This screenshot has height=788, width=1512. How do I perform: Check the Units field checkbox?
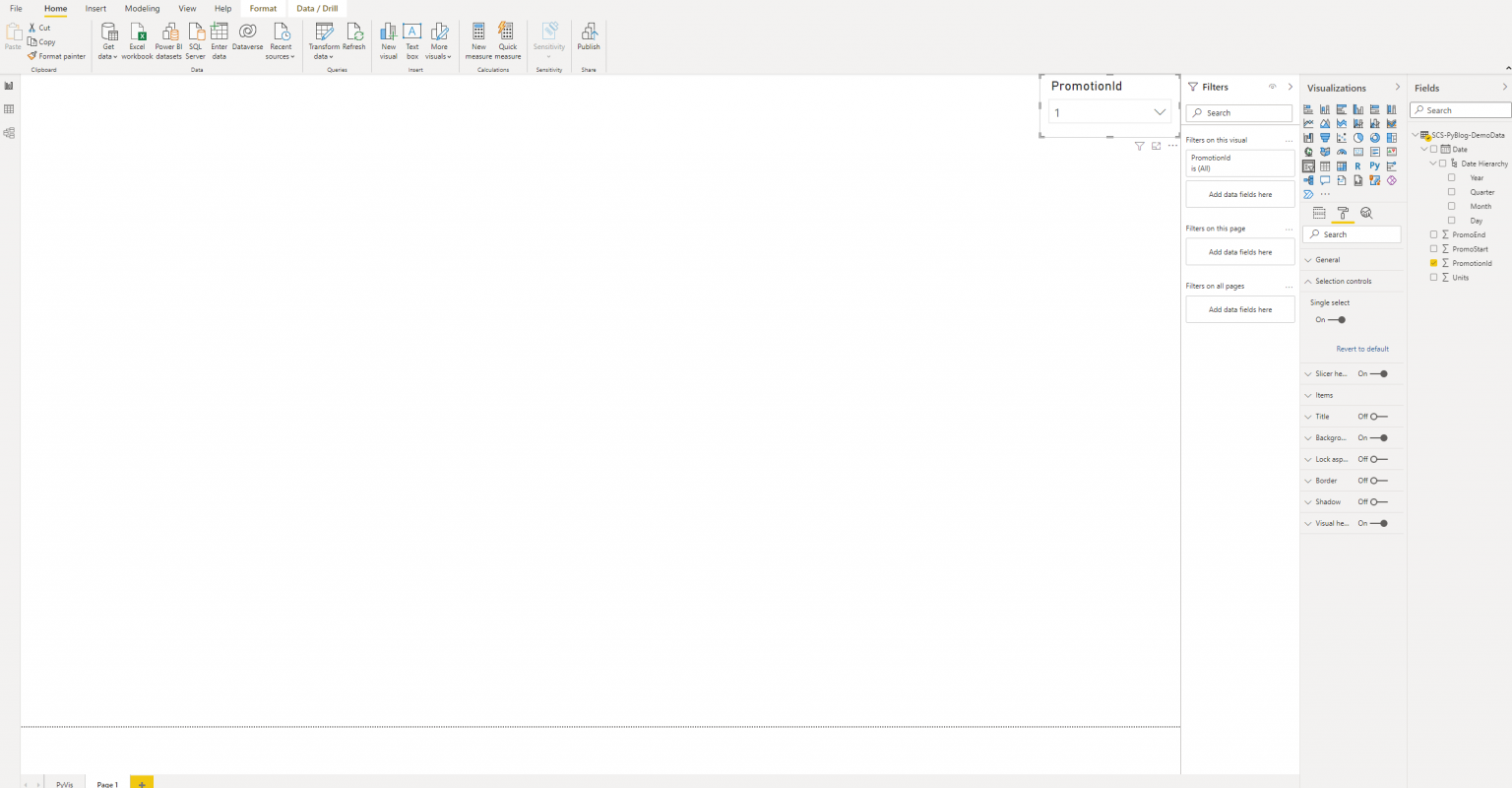(x=1433, y=278)
